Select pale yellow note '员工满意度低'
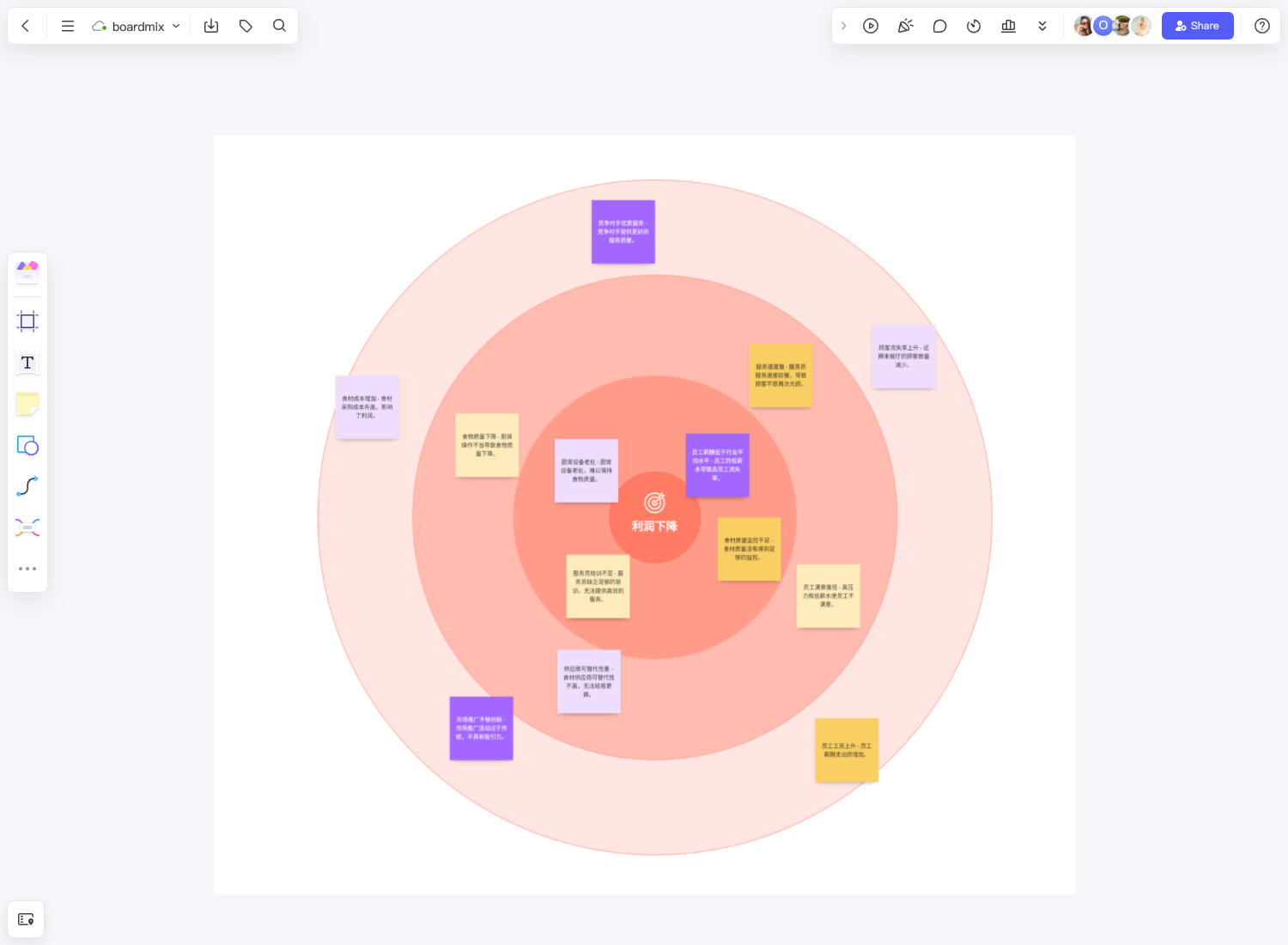Image resolution: width=1288 pixels, height=945 pixels. click(x=828, y=596)
